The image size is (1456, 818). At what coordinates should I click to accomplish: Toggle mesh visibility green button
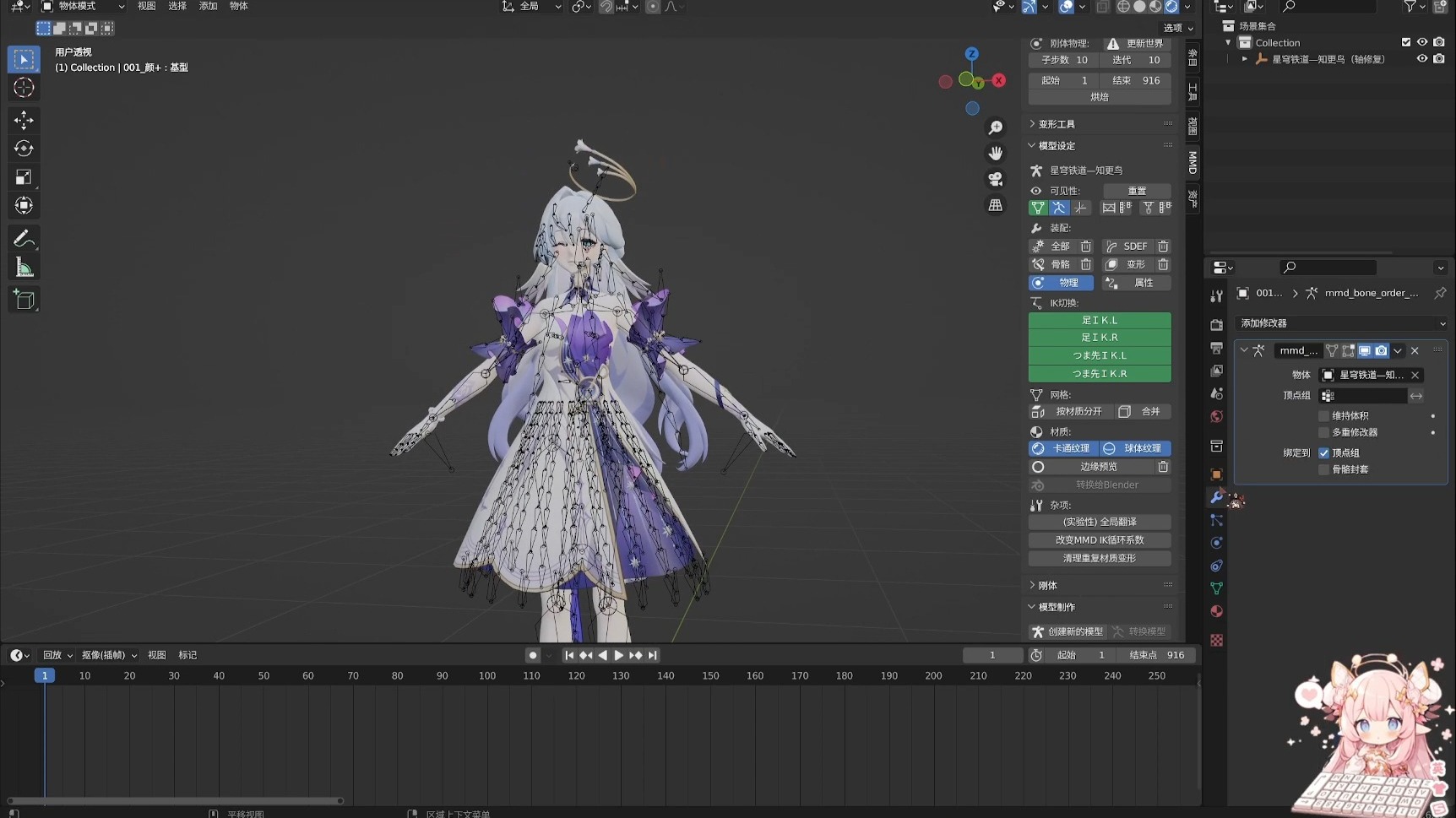coord(1038,208)
